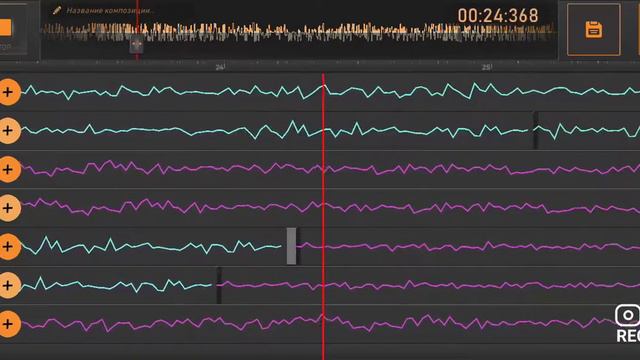Add a clip on the sixth track
640x360 pixels.
(8, 285)
